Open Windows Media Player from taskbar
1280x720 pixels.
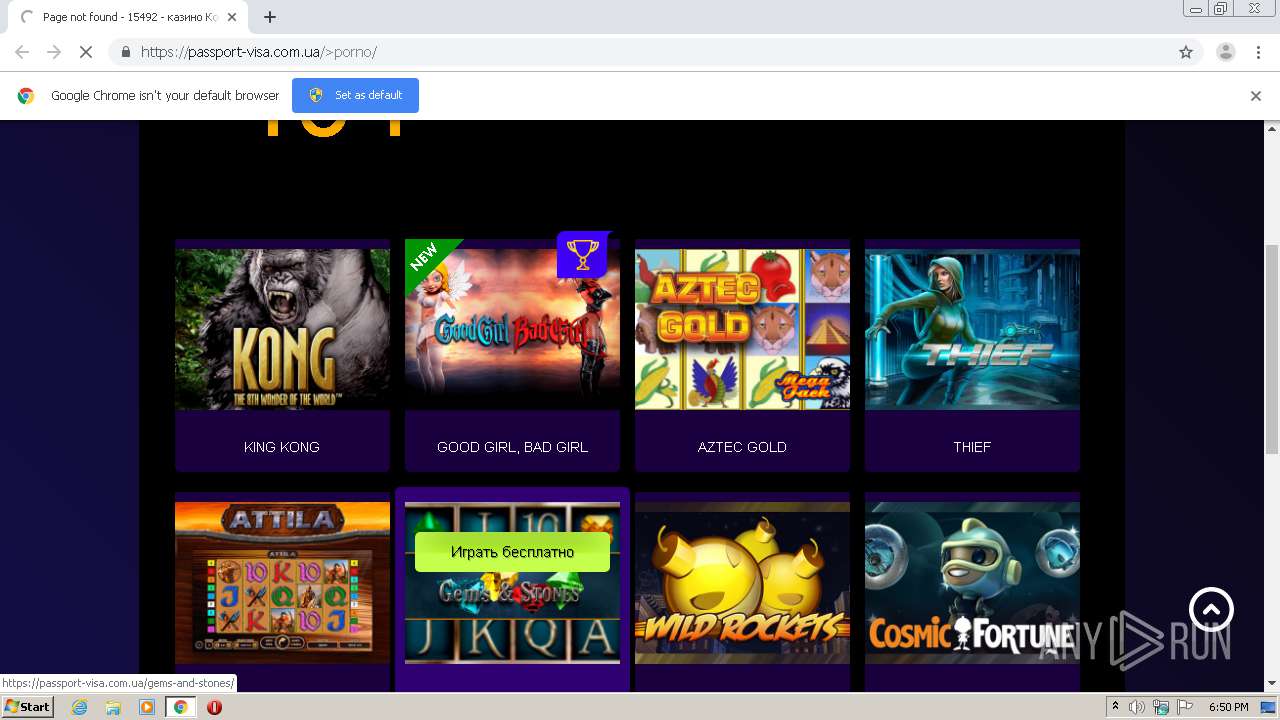(147, 707)
